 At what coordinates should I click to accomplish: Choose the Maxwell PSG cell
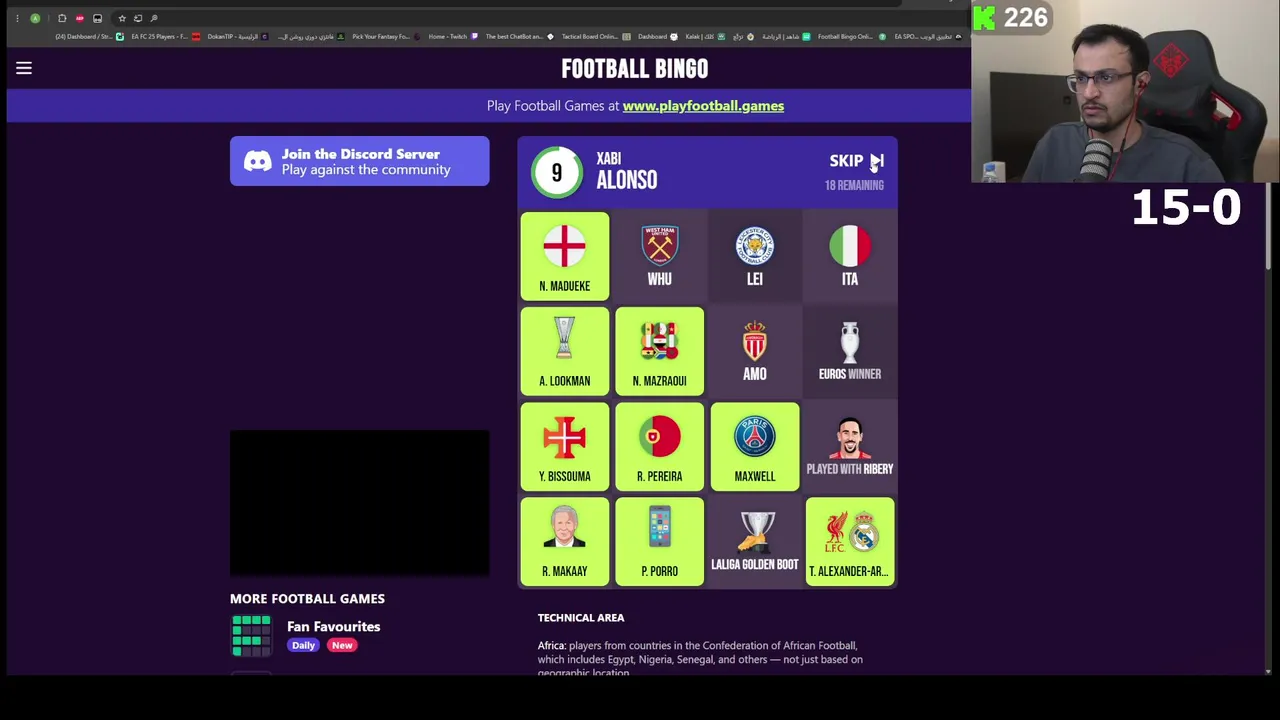[x=754, y=446]
